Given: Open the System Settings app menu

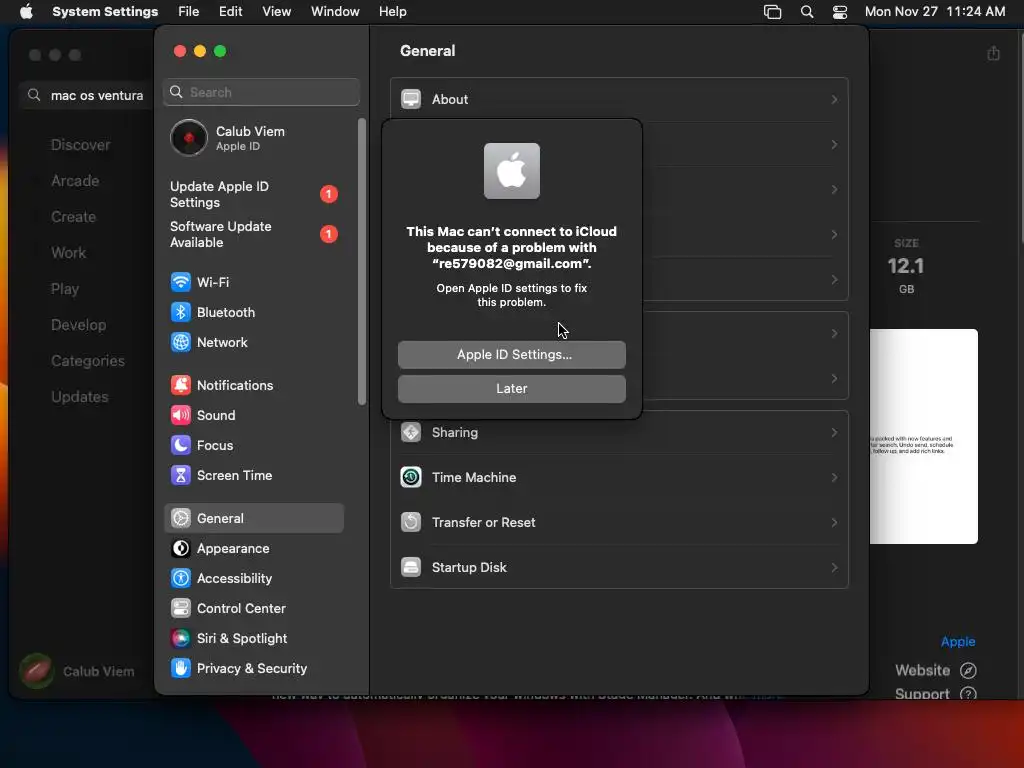Looking at the screenshot, I should point(105,12).
